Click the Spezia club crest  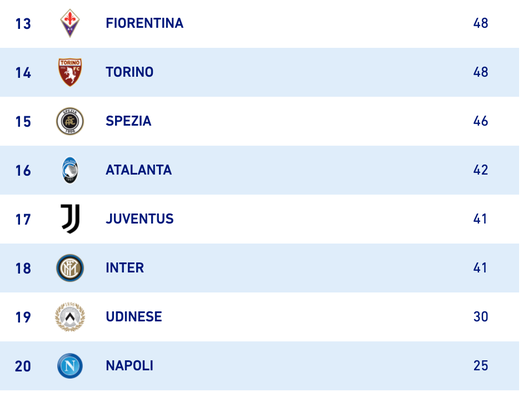pos(70,121)
